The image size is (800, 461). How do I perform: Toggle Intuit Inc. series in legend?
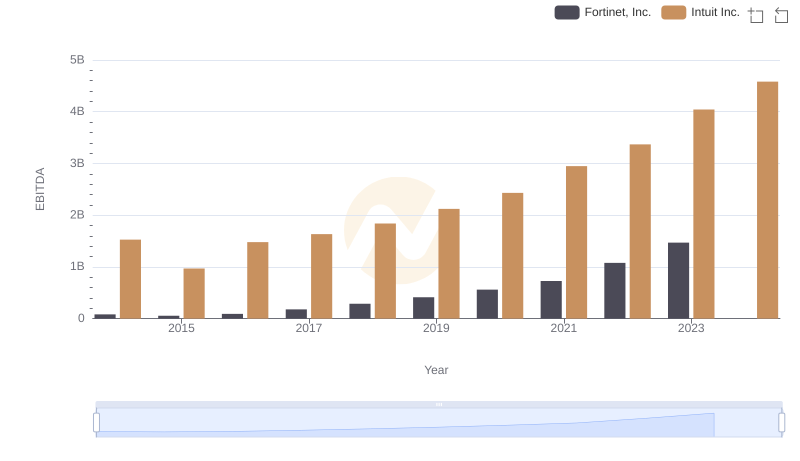700,12
